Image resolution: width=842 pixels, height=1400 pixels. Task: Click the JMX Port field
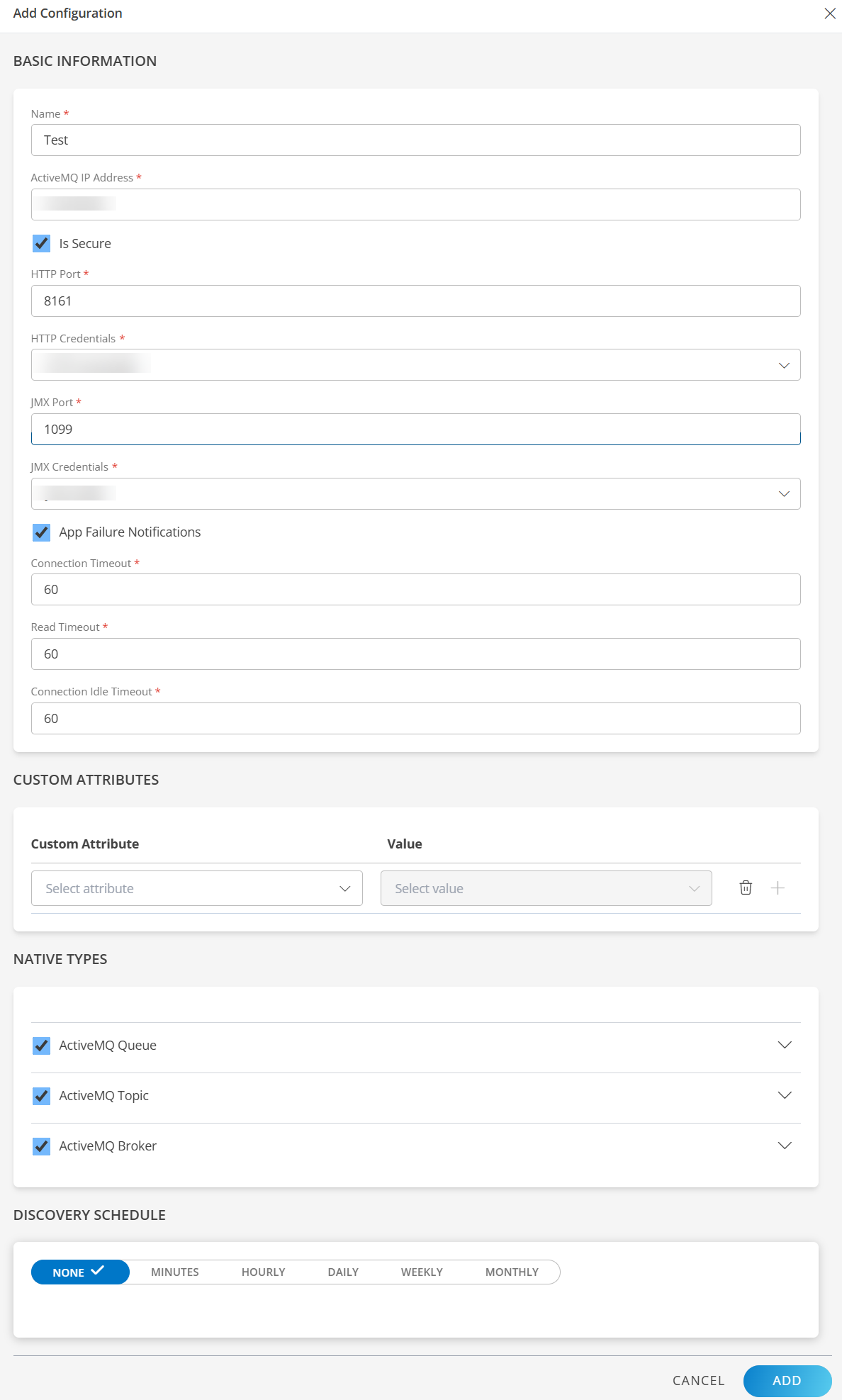click(x=416, y=430)
